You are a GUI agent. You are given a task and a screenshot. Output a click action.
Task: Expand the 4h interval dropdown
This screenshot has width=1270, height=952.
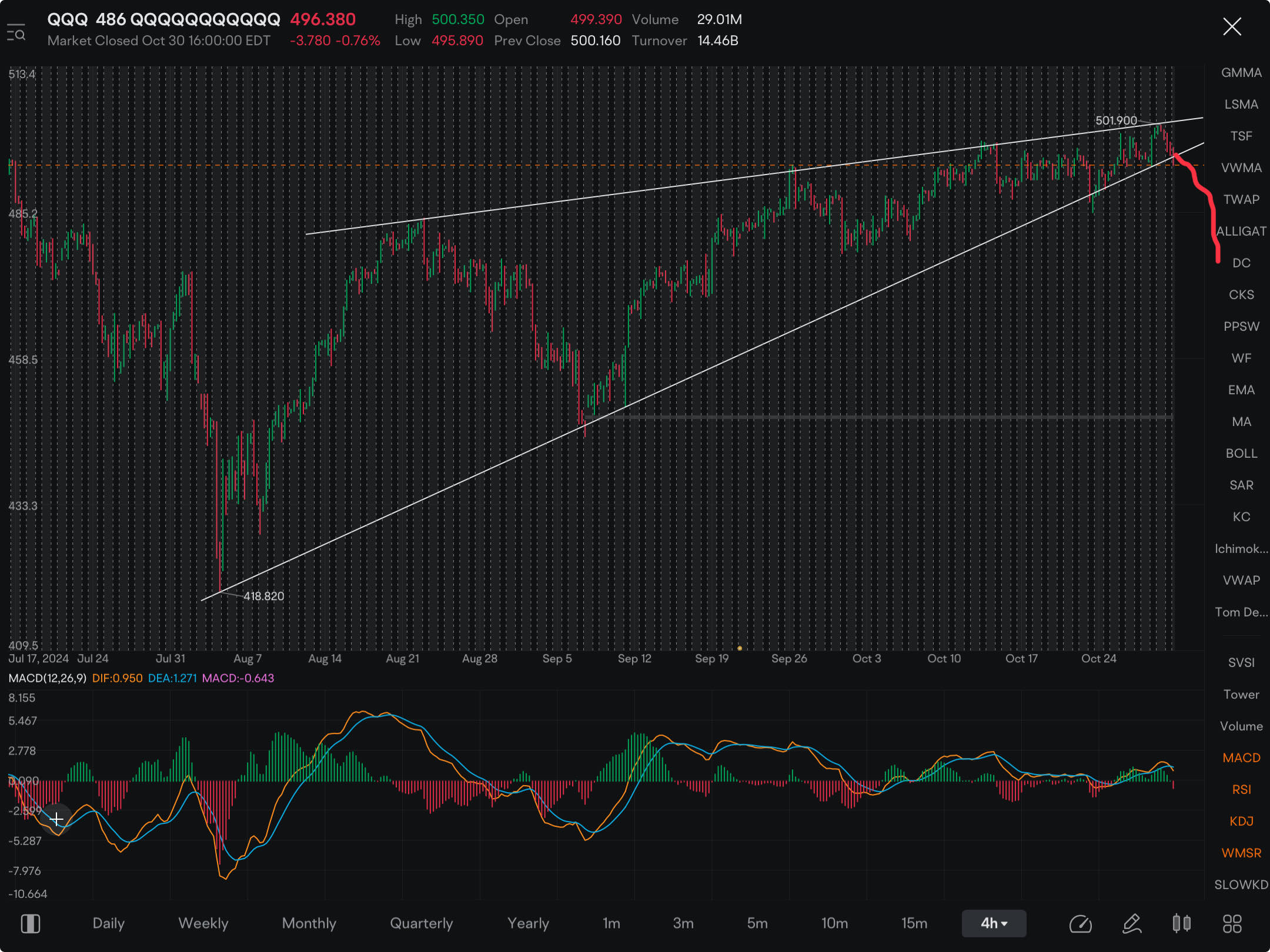tap(994, 923)
